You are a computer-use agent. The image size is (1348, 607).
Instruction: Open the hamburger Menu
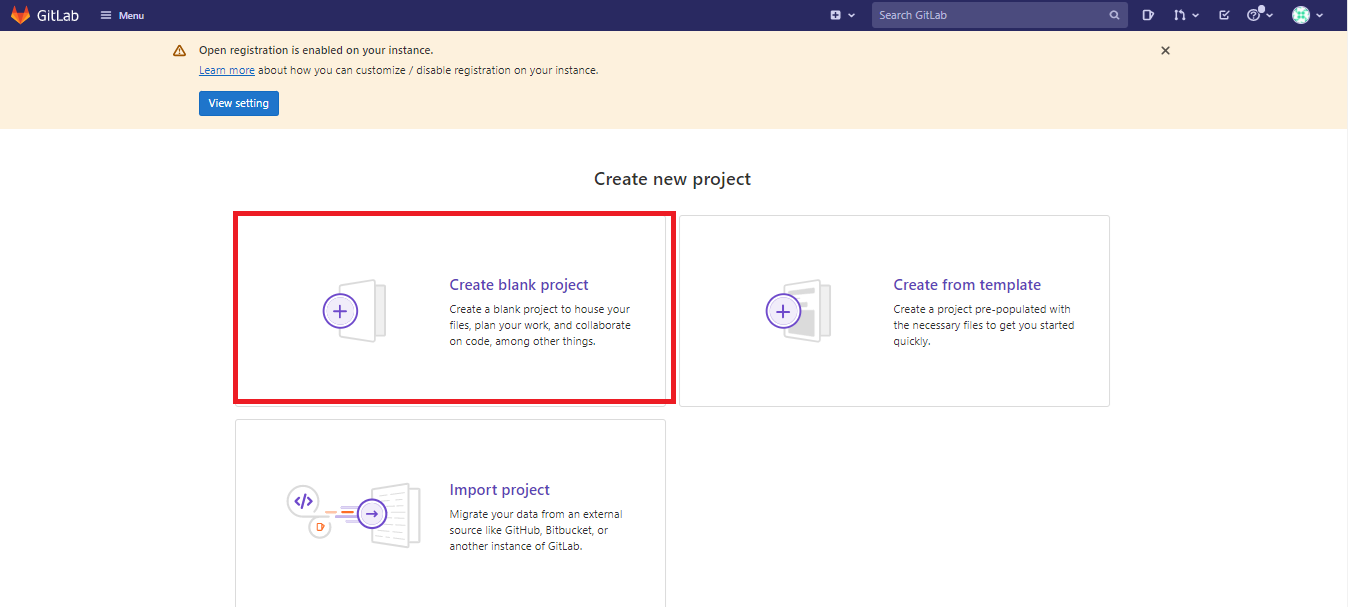pos(122,16)
